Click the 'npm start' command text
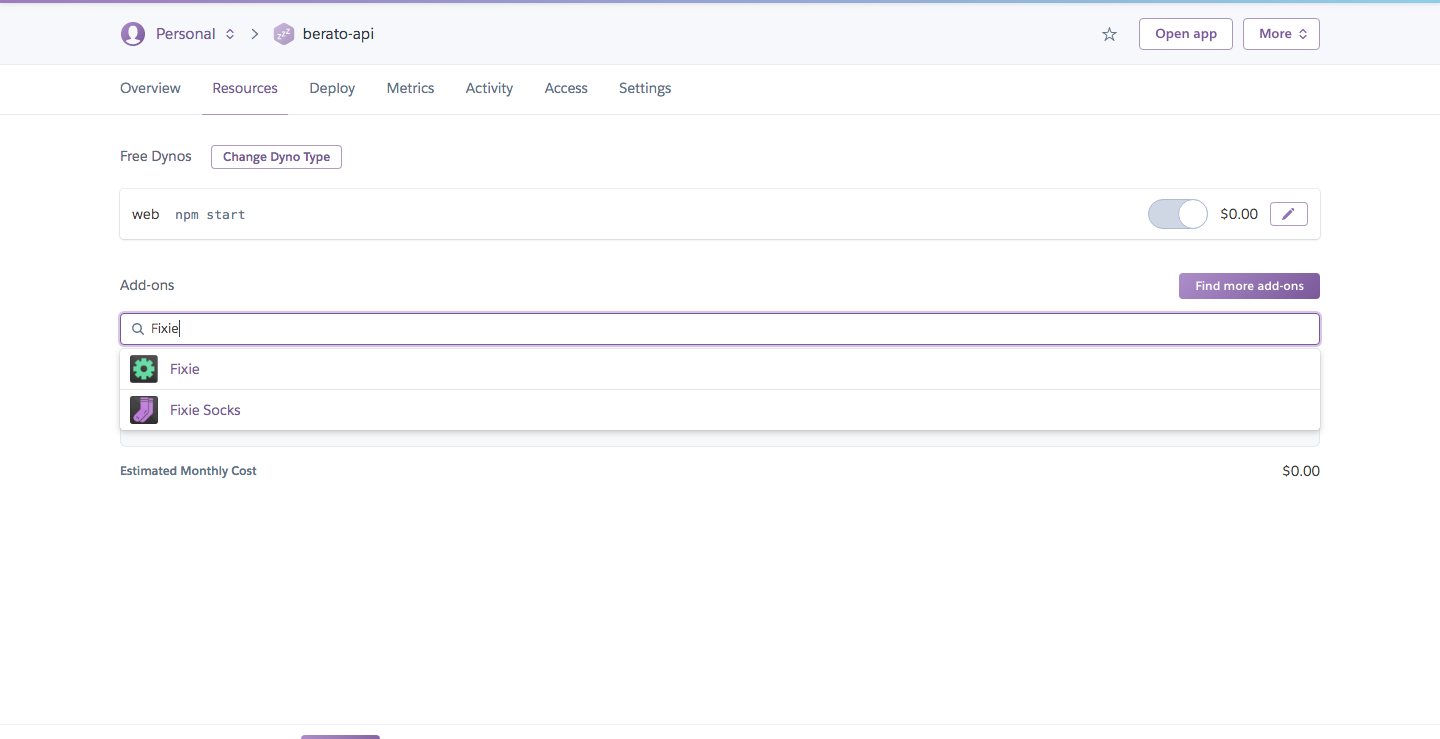1440x739 pixels. [210, 214]
